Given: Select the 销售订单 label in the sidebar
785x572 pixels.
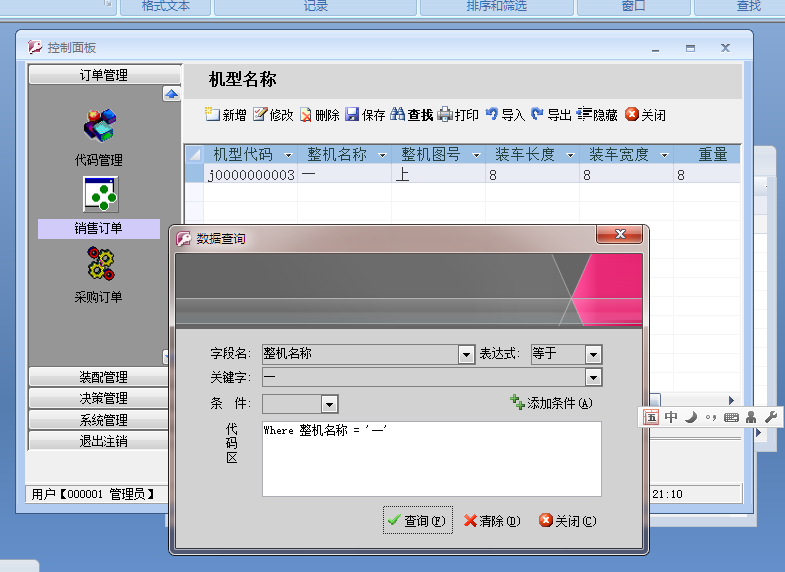Looking at the screenshot, I should click(99, 228).
